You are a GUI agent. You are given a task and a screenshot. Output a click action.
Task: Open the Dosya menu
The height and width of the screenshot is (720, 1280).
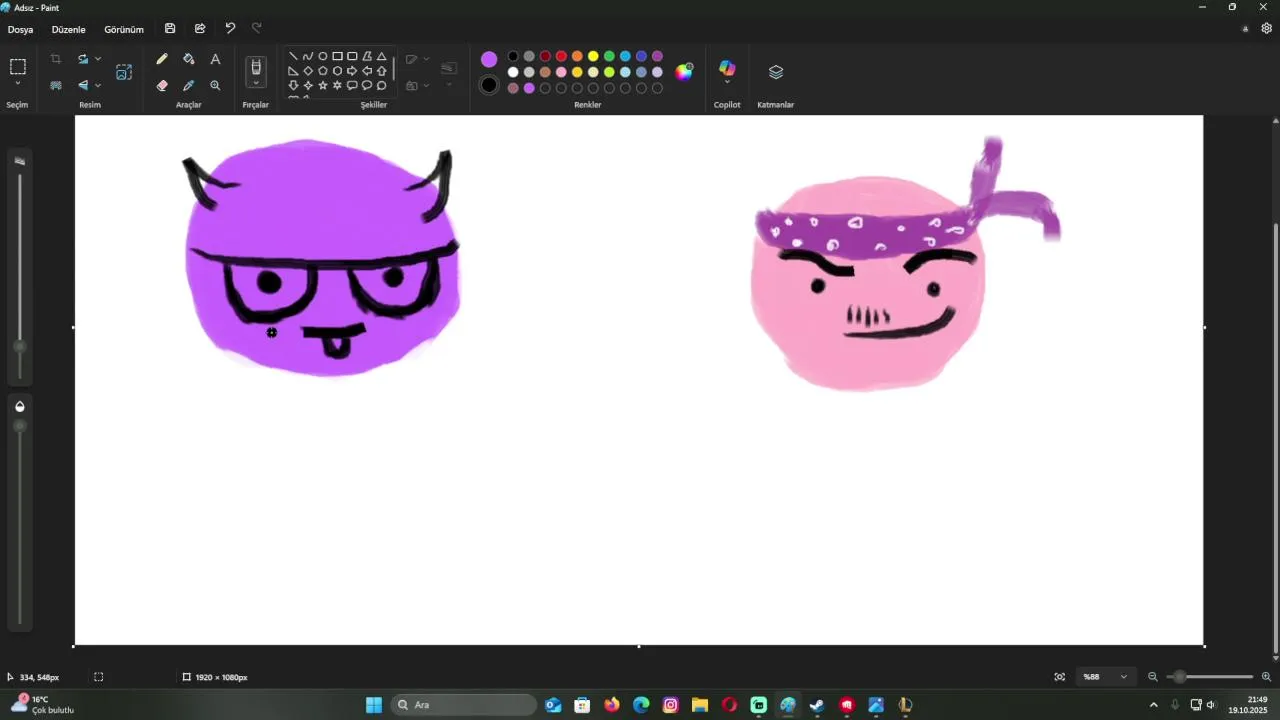click(x=21, y=29)
